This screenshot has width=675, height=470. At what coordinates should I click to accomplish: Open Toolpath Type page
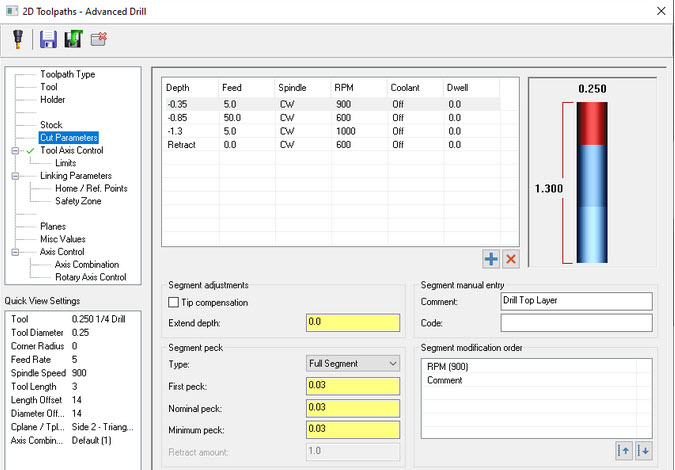(x=68, y=74)
